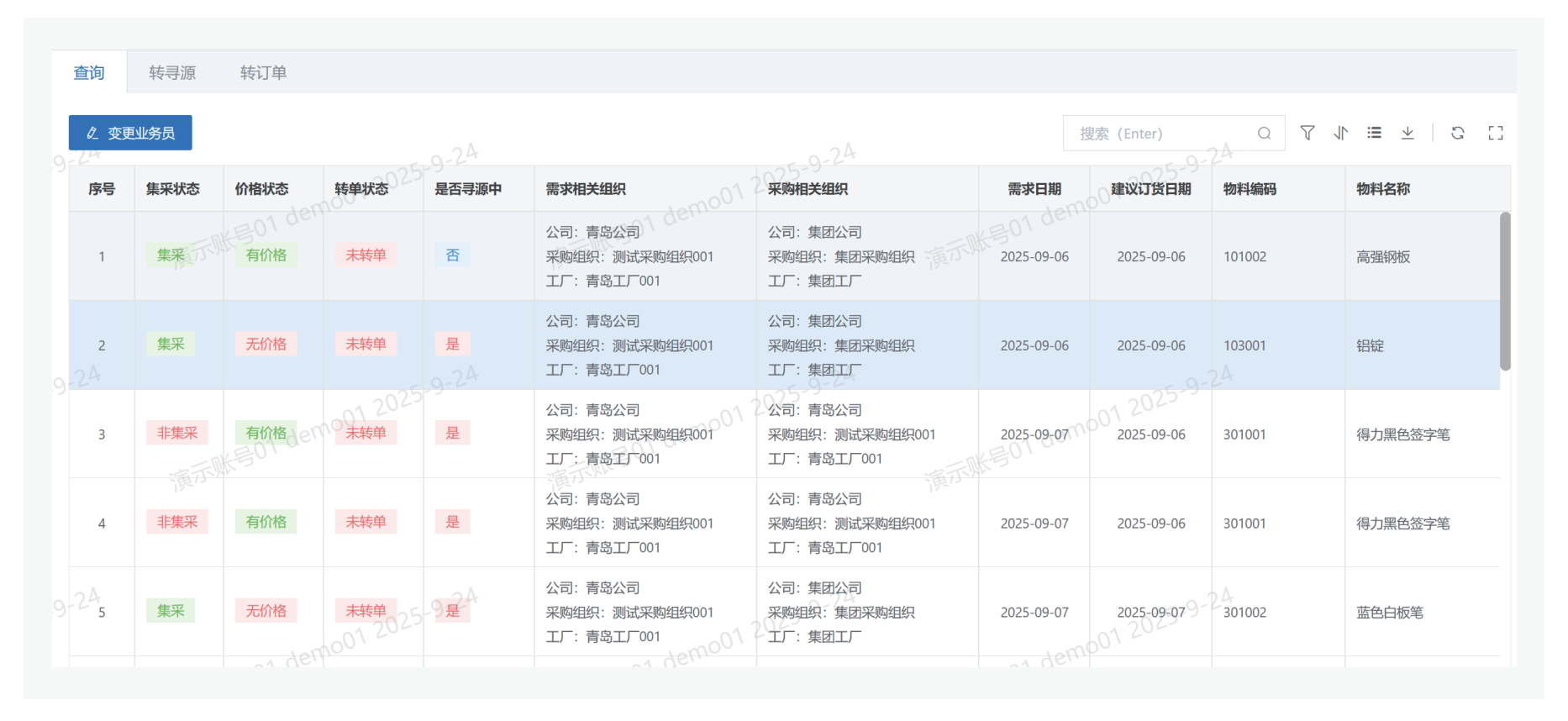Click the 物料编码 column header
The height and width of the screenshot is (721, 1568).
point(1250,189)
